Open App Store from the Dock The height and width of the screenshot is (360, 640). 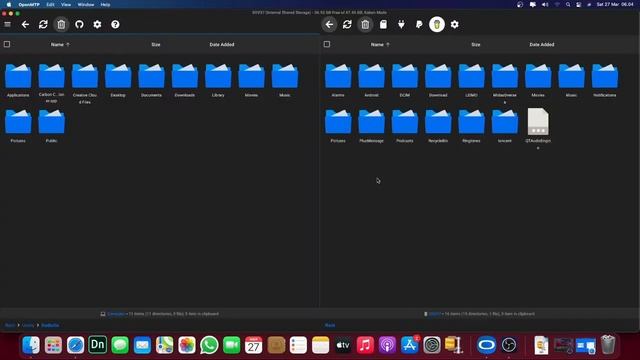click(409, 345)
